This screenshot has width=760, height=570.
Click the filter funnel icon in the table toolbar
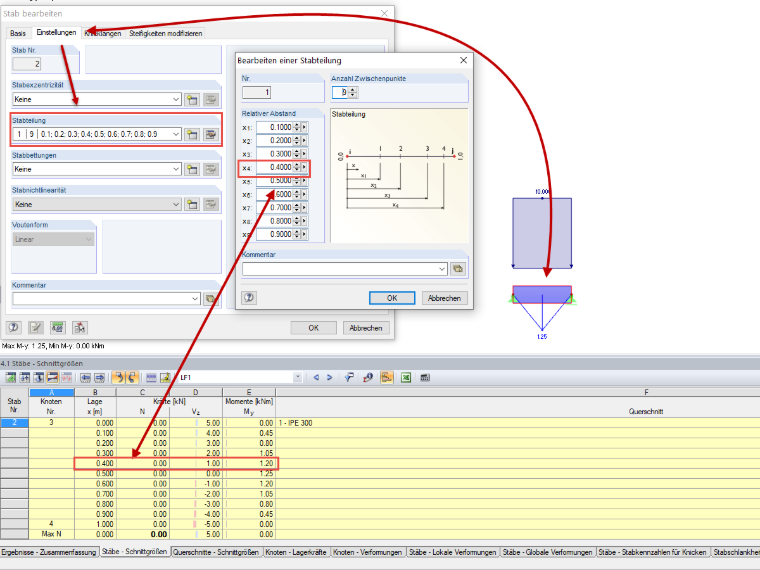(349, 378)
